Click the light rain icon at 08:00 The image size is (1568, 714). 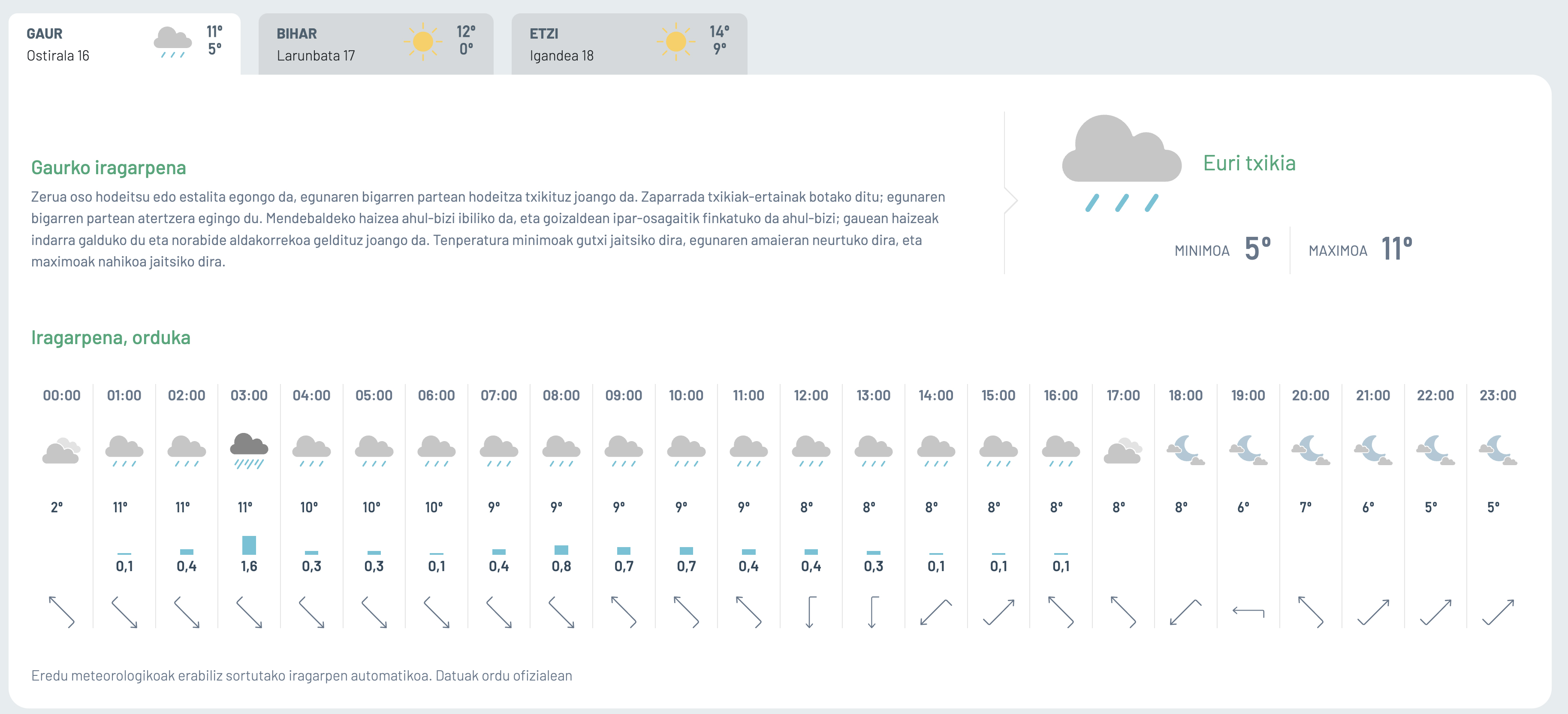coord(561,451)
